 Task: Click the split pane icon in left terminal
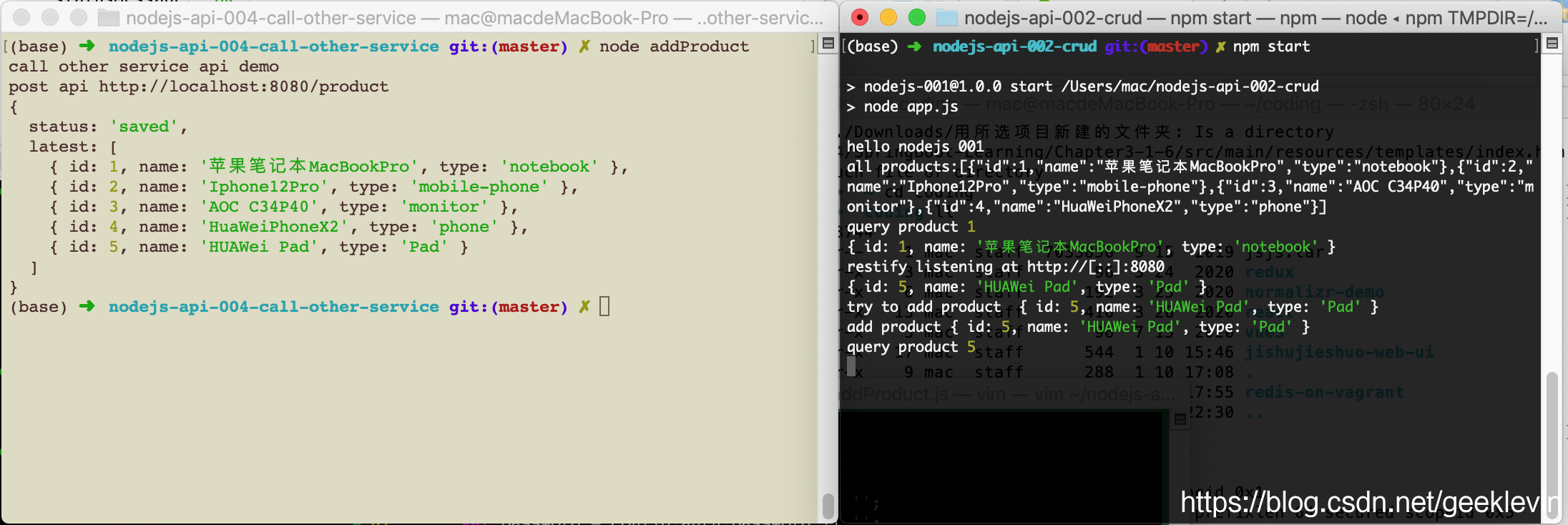(x=828, y=44)
